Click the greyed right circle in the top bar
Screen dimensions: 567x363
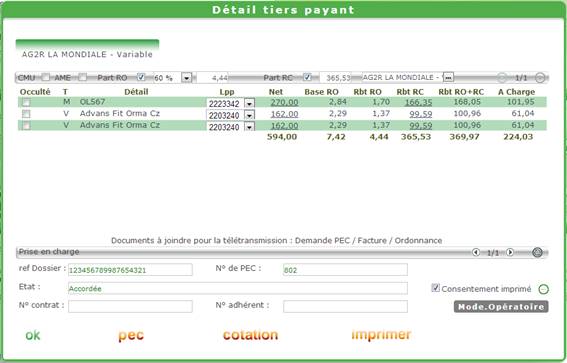540,77
